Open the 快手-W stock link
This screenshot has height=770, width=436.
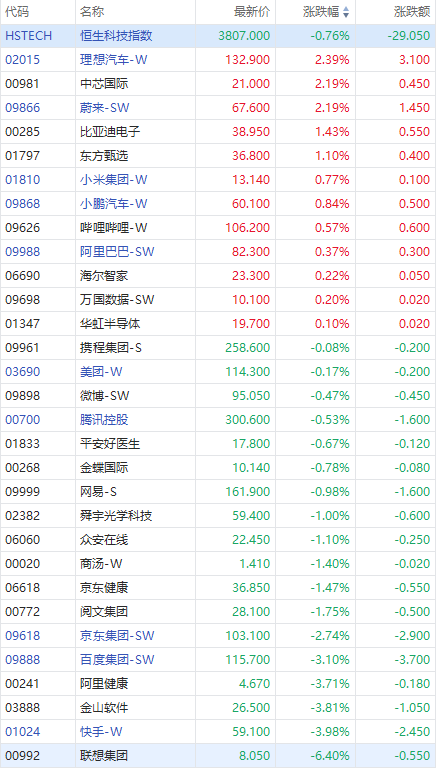(101, 732)
